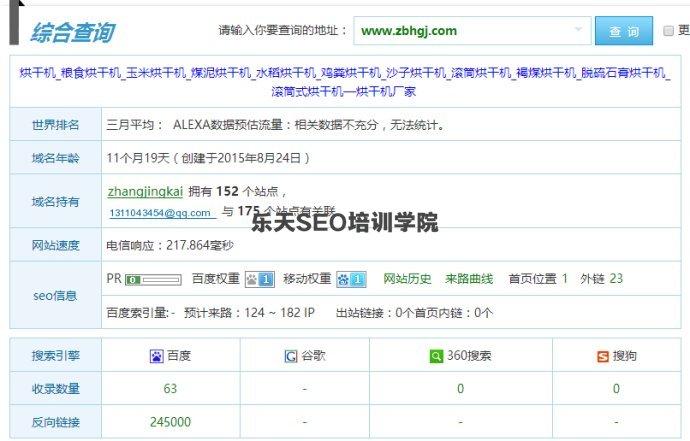690x441 pixels.
Task: Click the mobile weight paw badge
Action: (351, 279)
